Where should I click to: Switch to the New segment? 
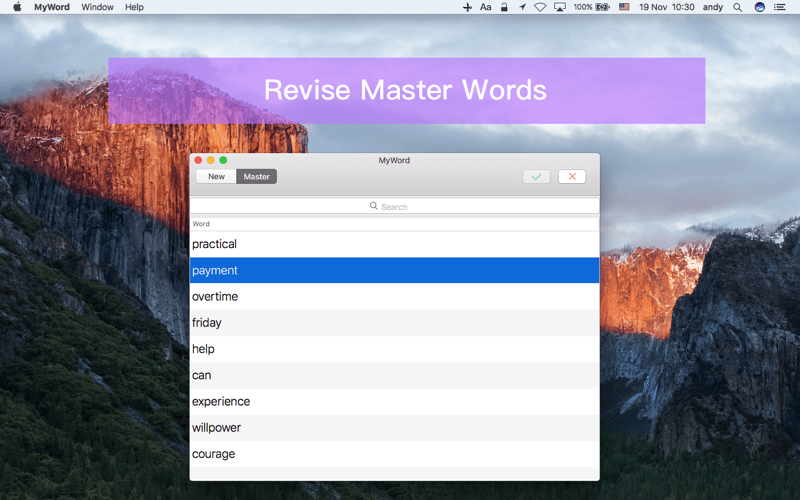pos(216,177)
